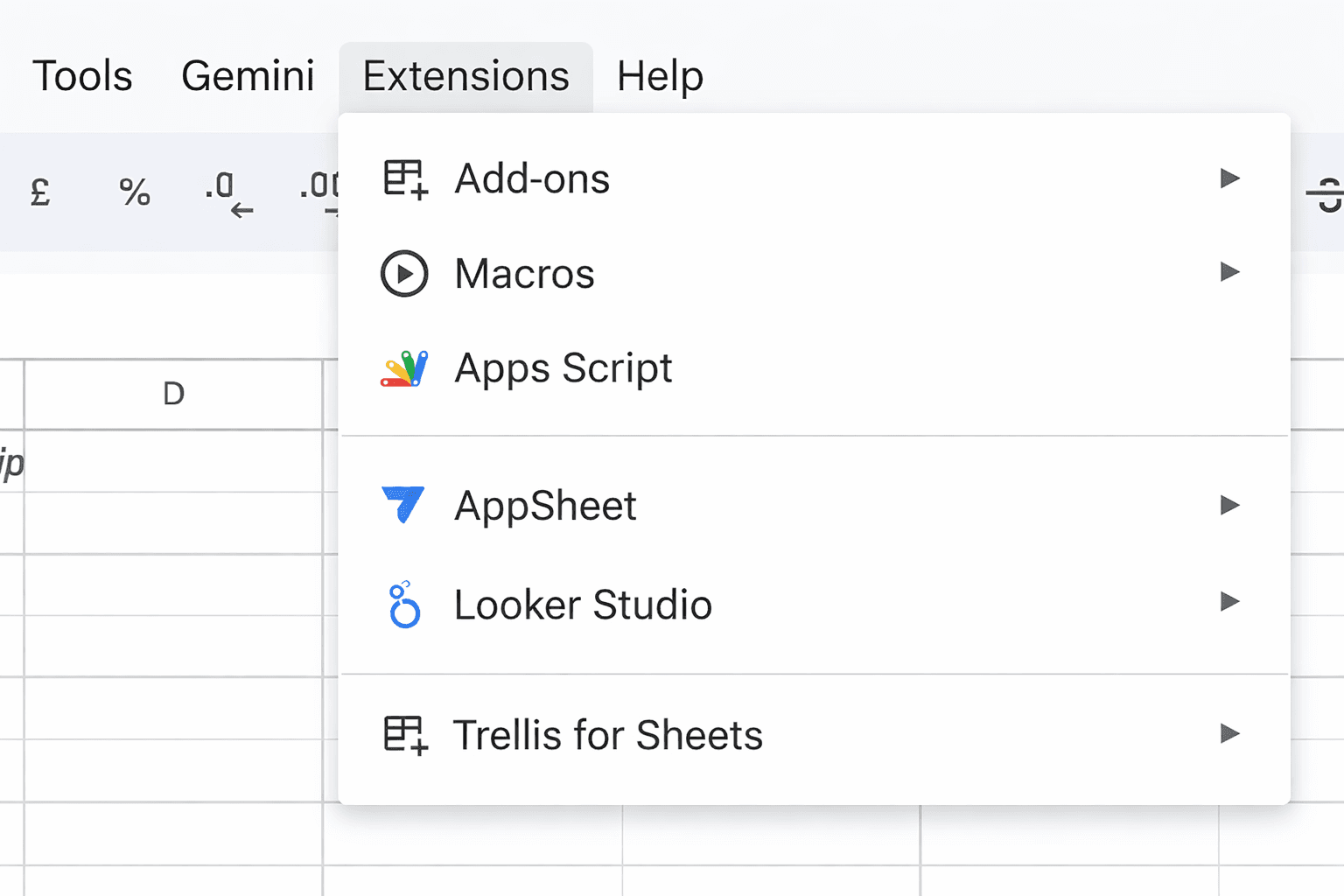The width and height of the screenshot is (1344, 896).
Task: Toggle strikethrough in the toolbar
Action: (1327, 193)
